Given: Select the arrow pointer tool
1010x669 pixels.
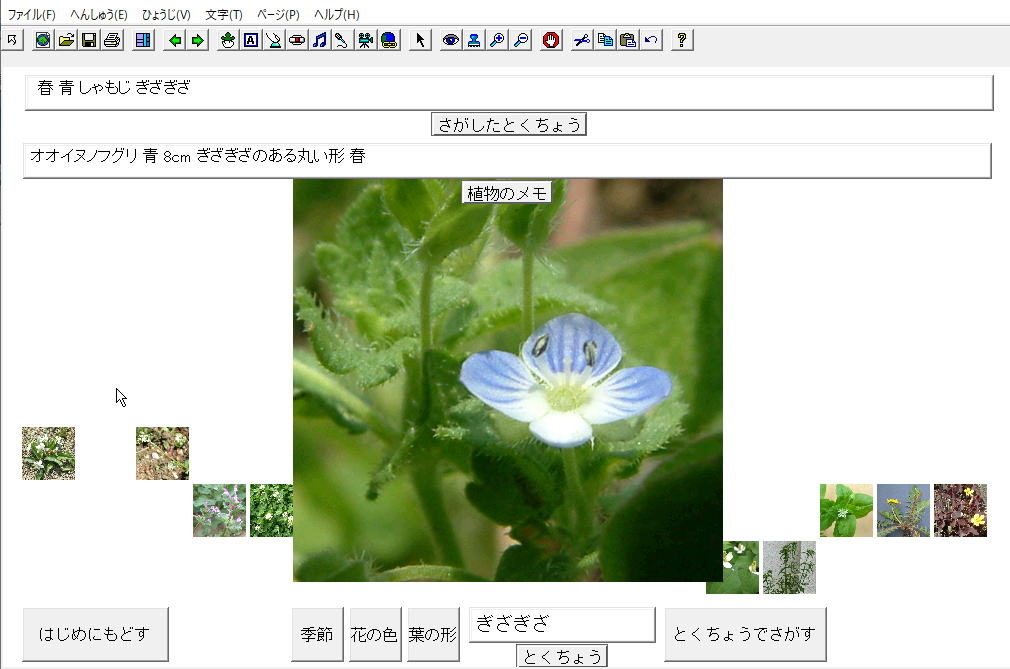Looking at the screenshot, I should 420,41.
